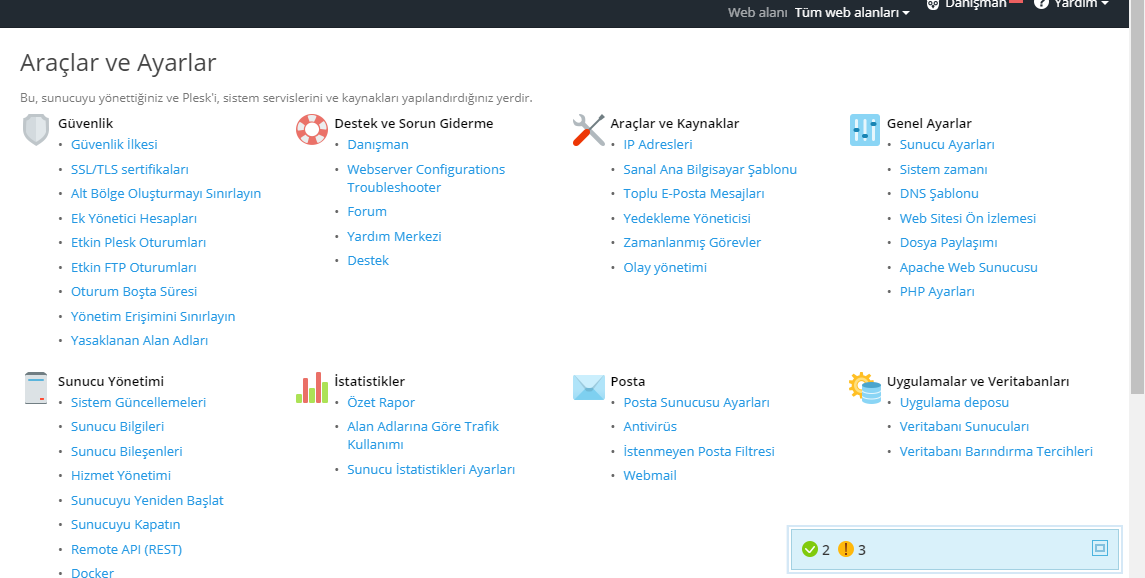Open Yedekleme Yöneticisi
Viewport: 1145px width, 578px height.
coord(686,218)
